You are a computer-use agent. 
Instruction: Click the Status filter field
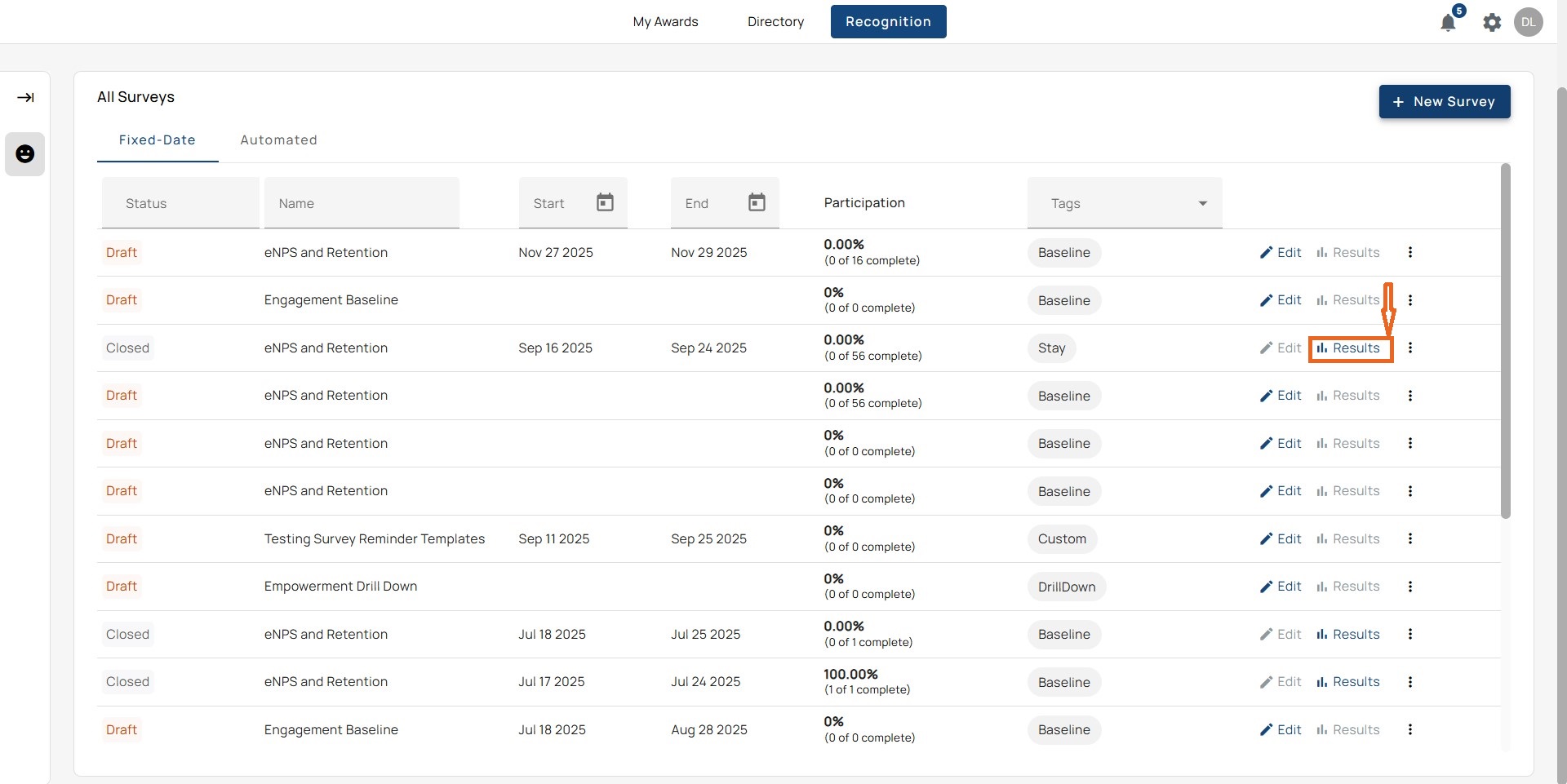coord(180,203)
